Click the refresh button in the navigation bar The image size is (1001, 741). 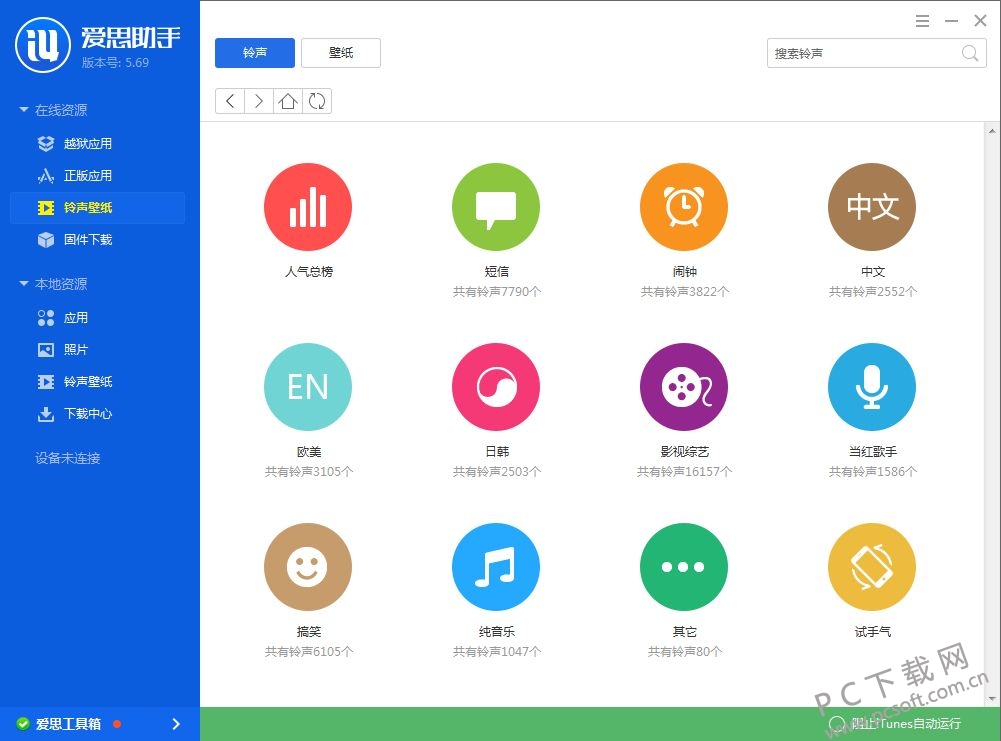[316, 100]
